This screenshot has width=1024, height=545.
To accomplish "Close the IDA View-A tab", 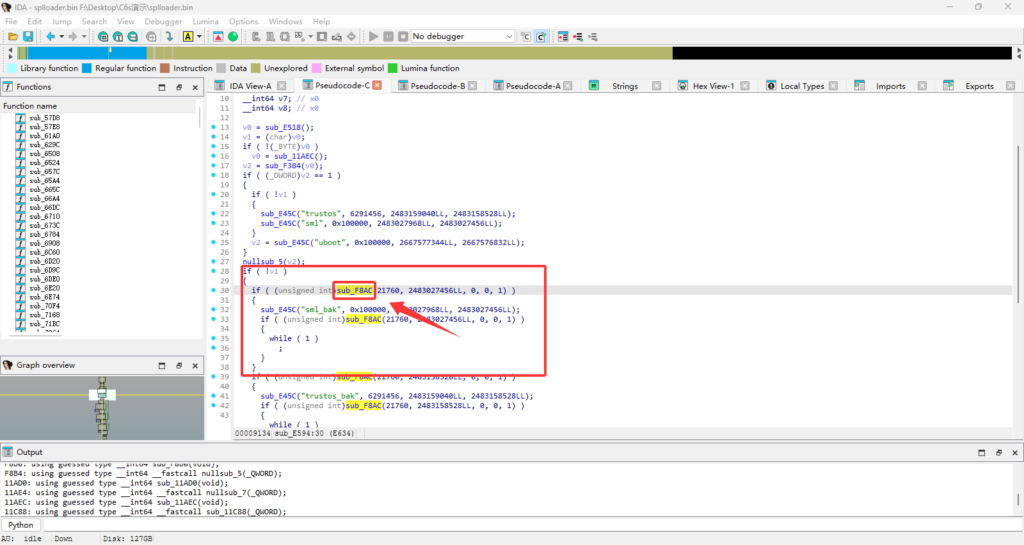I will point(281,86).
